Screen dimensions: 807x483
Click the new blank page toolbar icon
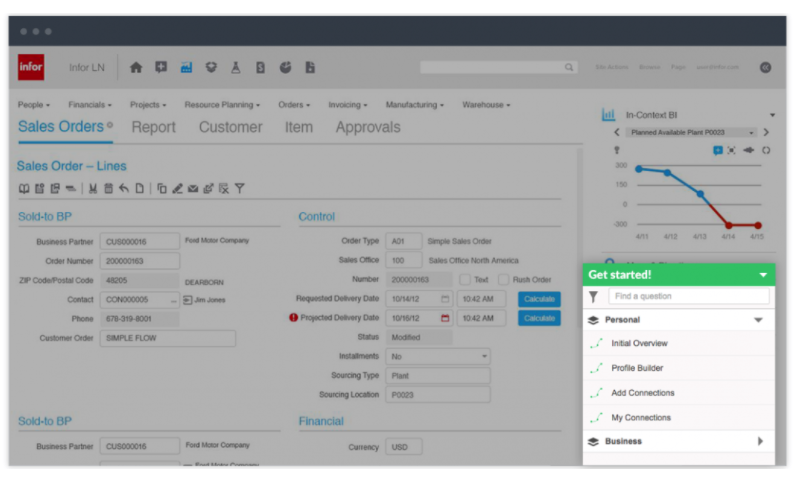139,188
